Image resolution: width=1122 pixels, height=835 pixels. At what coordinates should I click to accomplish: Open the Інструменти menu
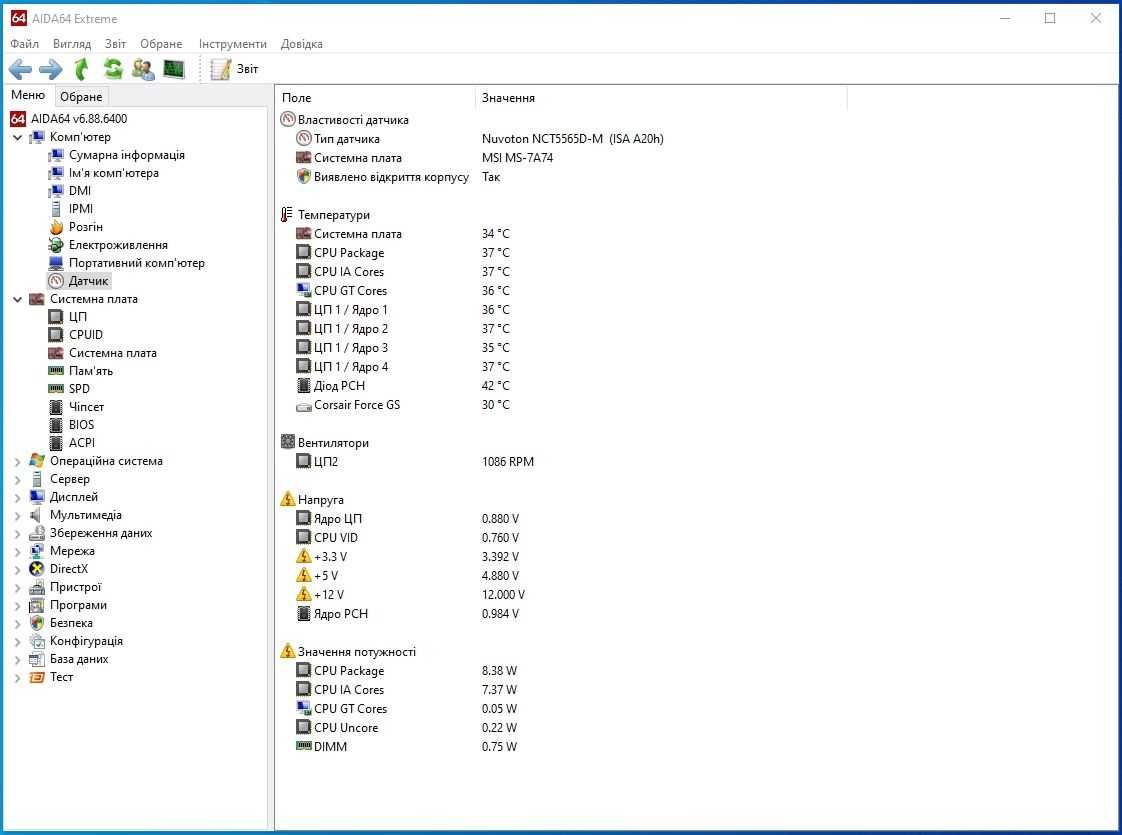tap(233, 44)
